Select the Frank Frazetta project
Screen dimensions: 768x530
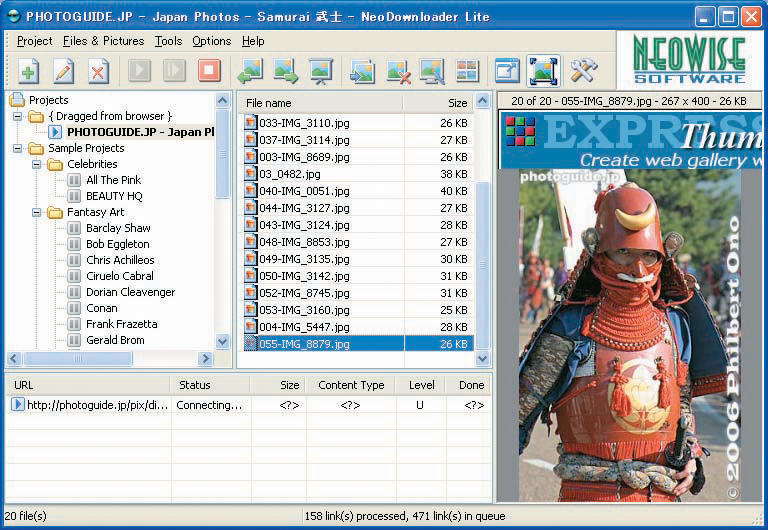point(121,324)
